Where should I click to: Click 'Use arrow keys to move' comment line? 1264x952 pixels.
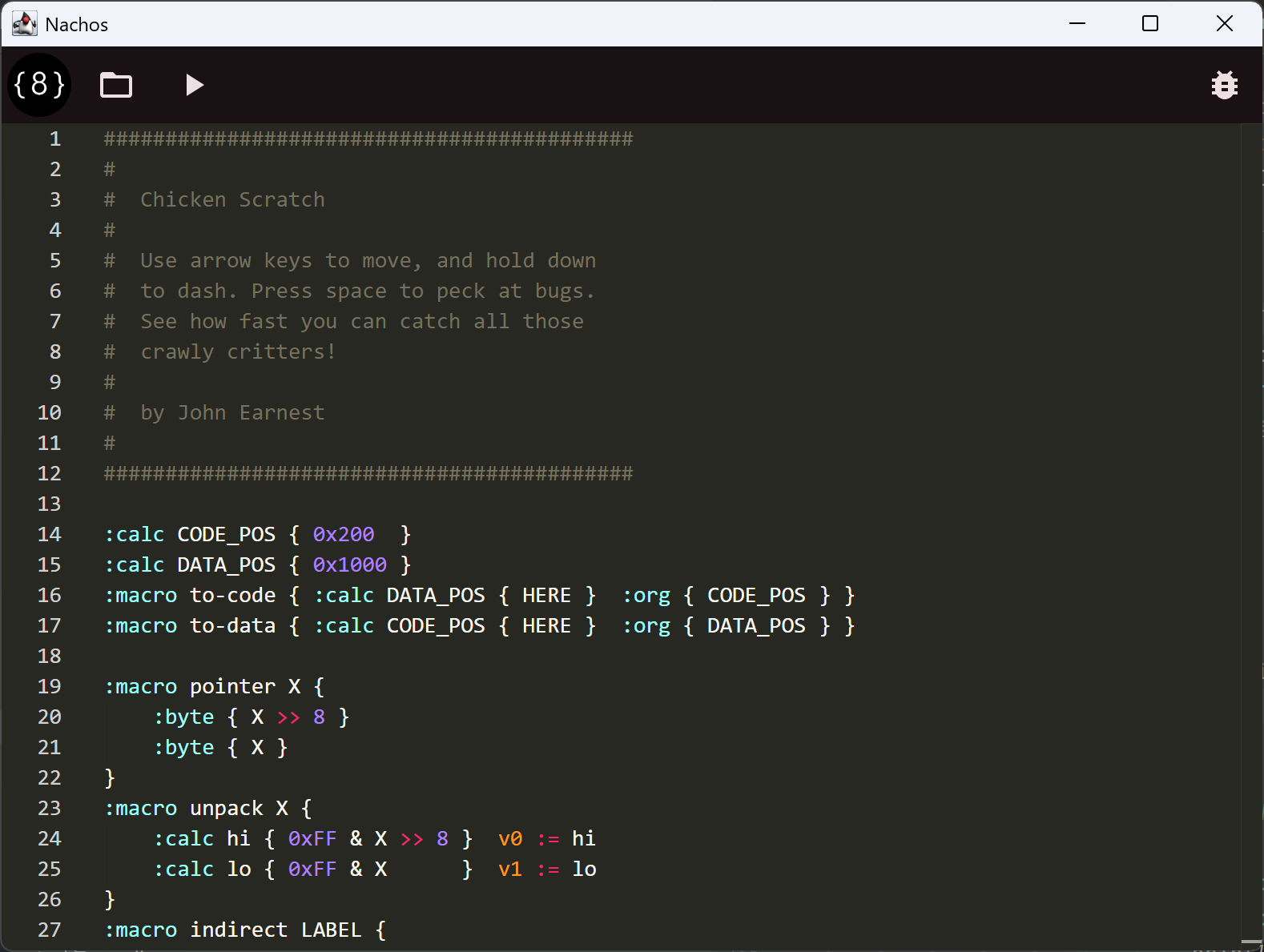tap(368, 260)
